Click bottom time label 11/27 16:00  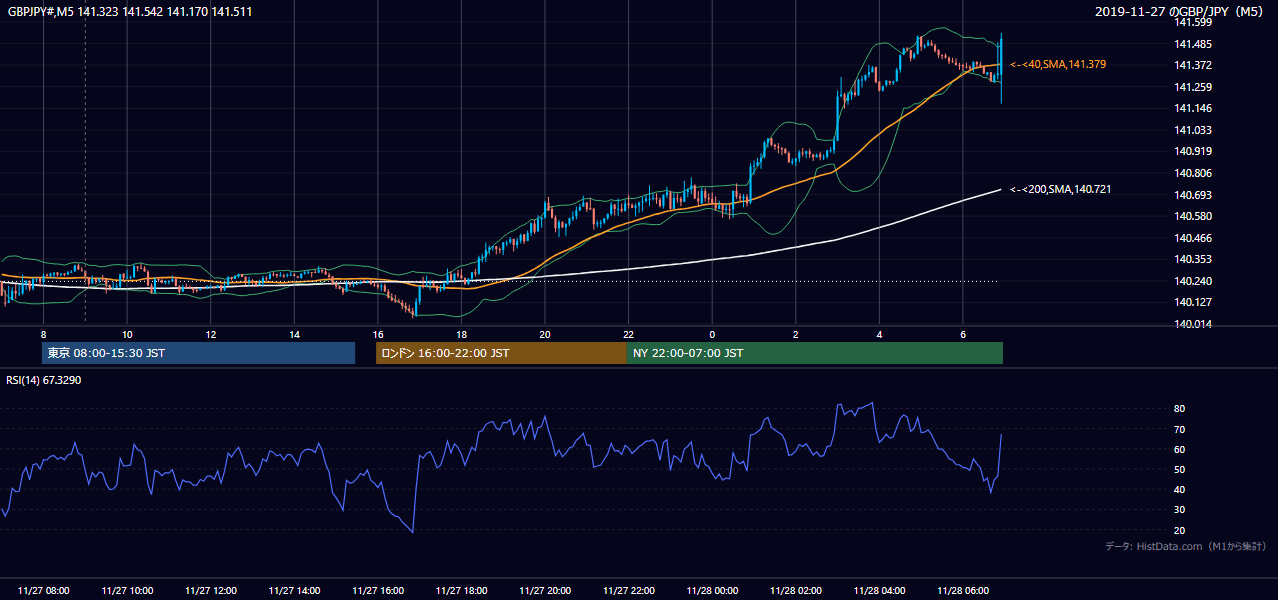click(378, 590)
